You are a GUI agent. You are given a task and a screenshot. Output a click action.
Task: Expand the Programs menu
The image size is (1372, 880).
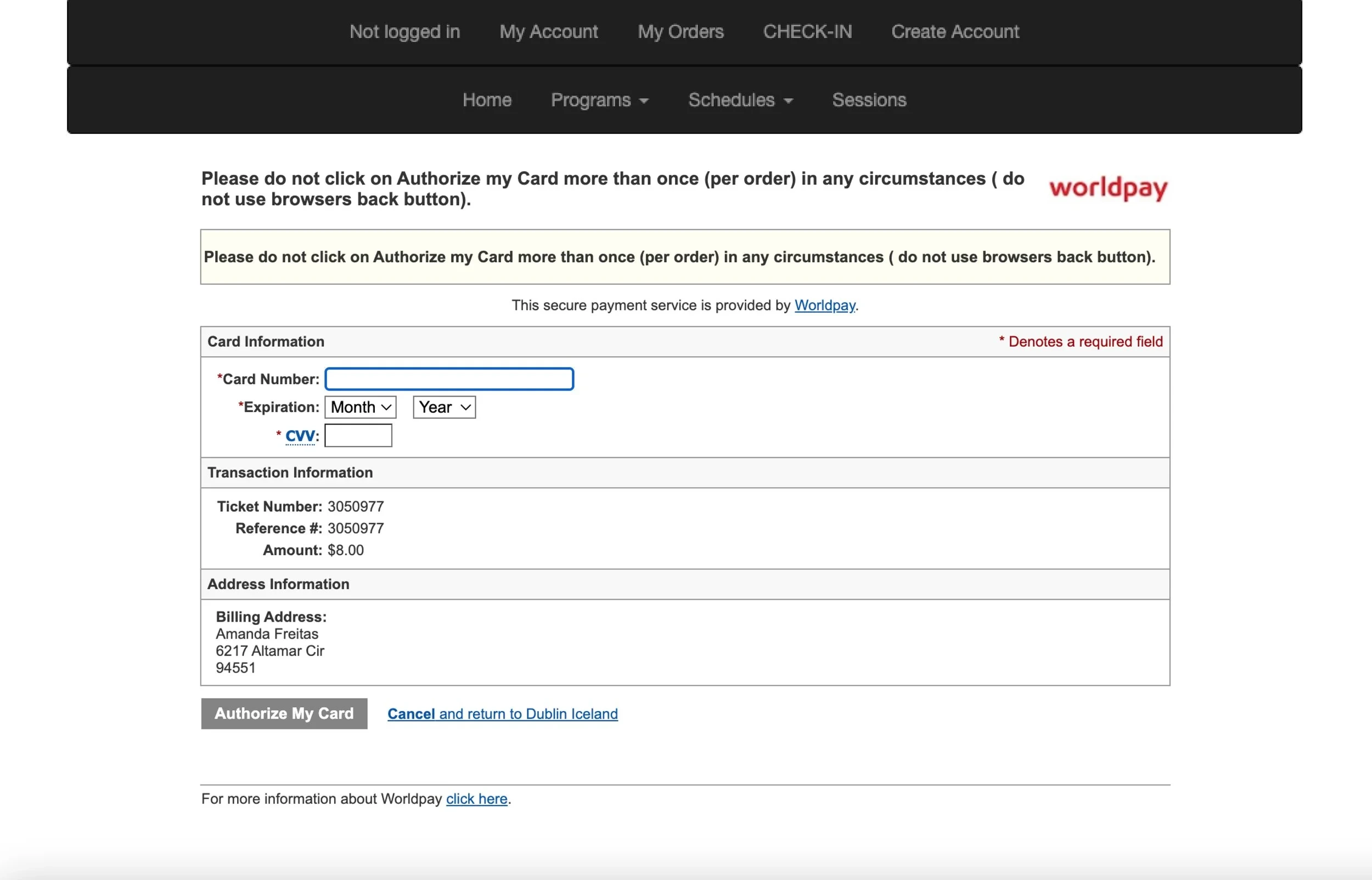pyautogui.click(x=599, y=100)
